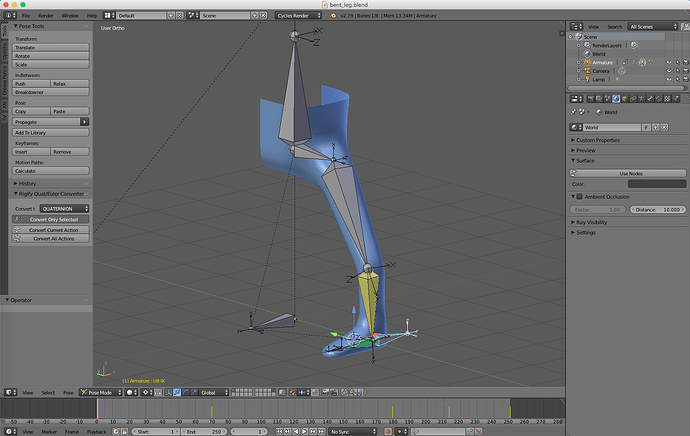Click the Start frame field

156,432
